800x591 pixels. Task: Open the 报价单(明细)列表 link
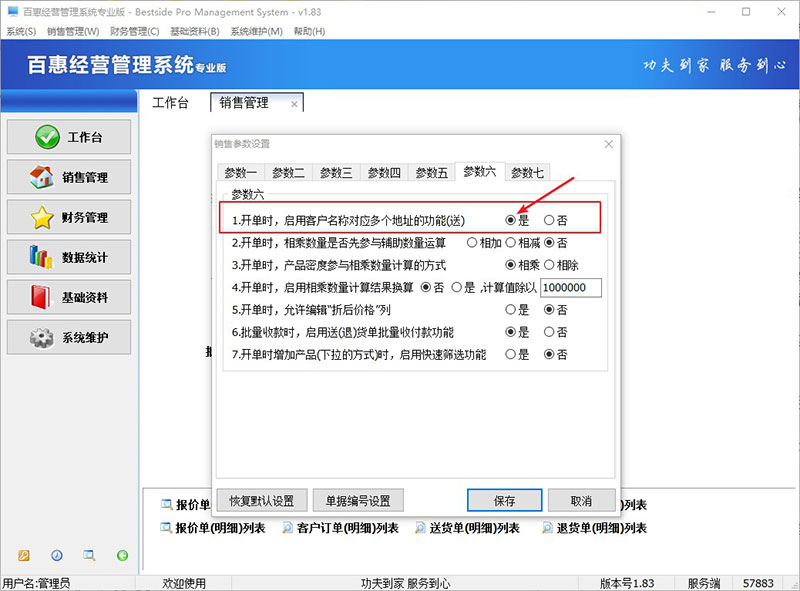220,528
